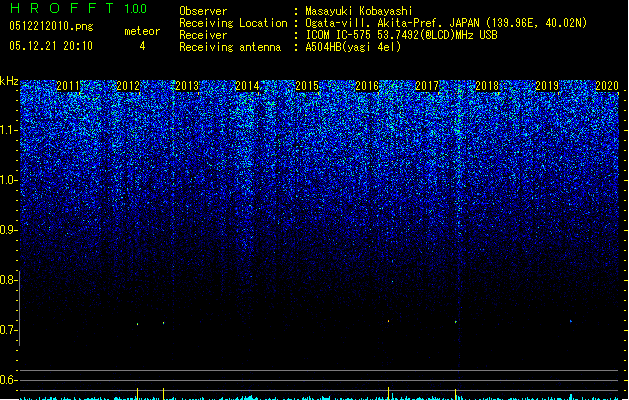The height and width of the screenshot is (400, 629).
Task: Select the filename 0512212010.png
Action: point(51,27)
